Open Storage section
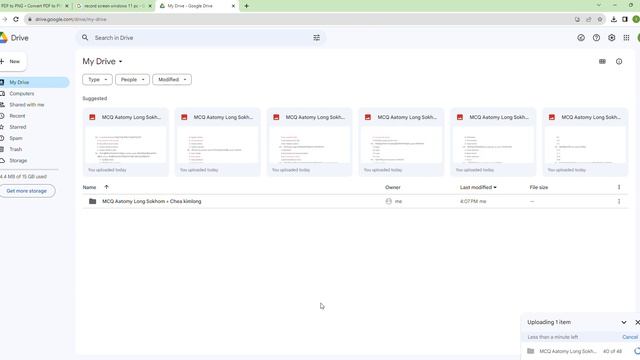The width and height of the screenshot is (640, 360). tap(18, 160)
